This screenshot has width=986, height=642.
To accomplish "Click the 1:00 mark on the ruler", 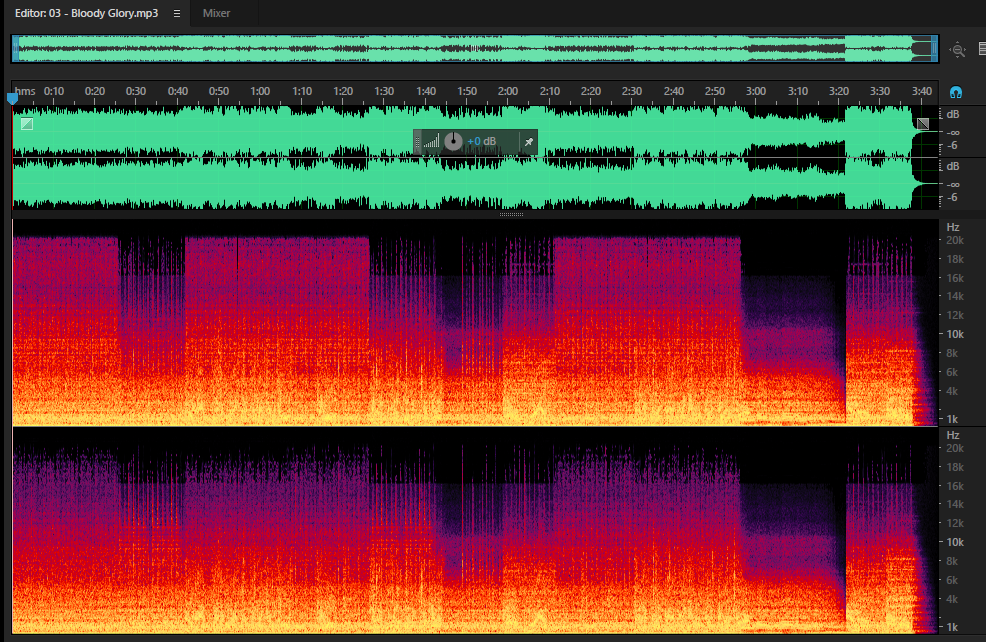I will pos(260,91).
